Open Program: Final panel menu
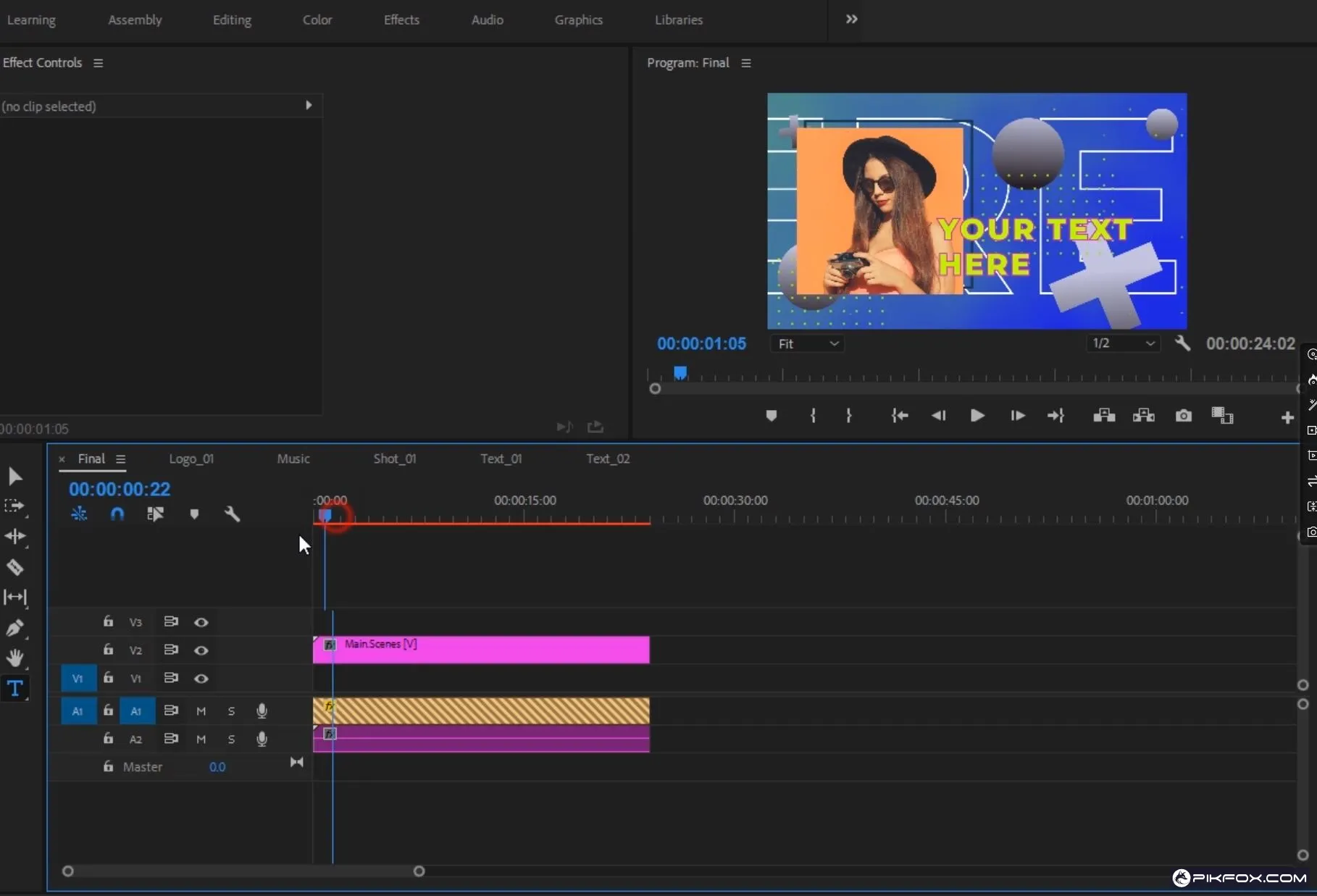The image size is (1317, 896). pyautogui.click(x=745, y=63)
